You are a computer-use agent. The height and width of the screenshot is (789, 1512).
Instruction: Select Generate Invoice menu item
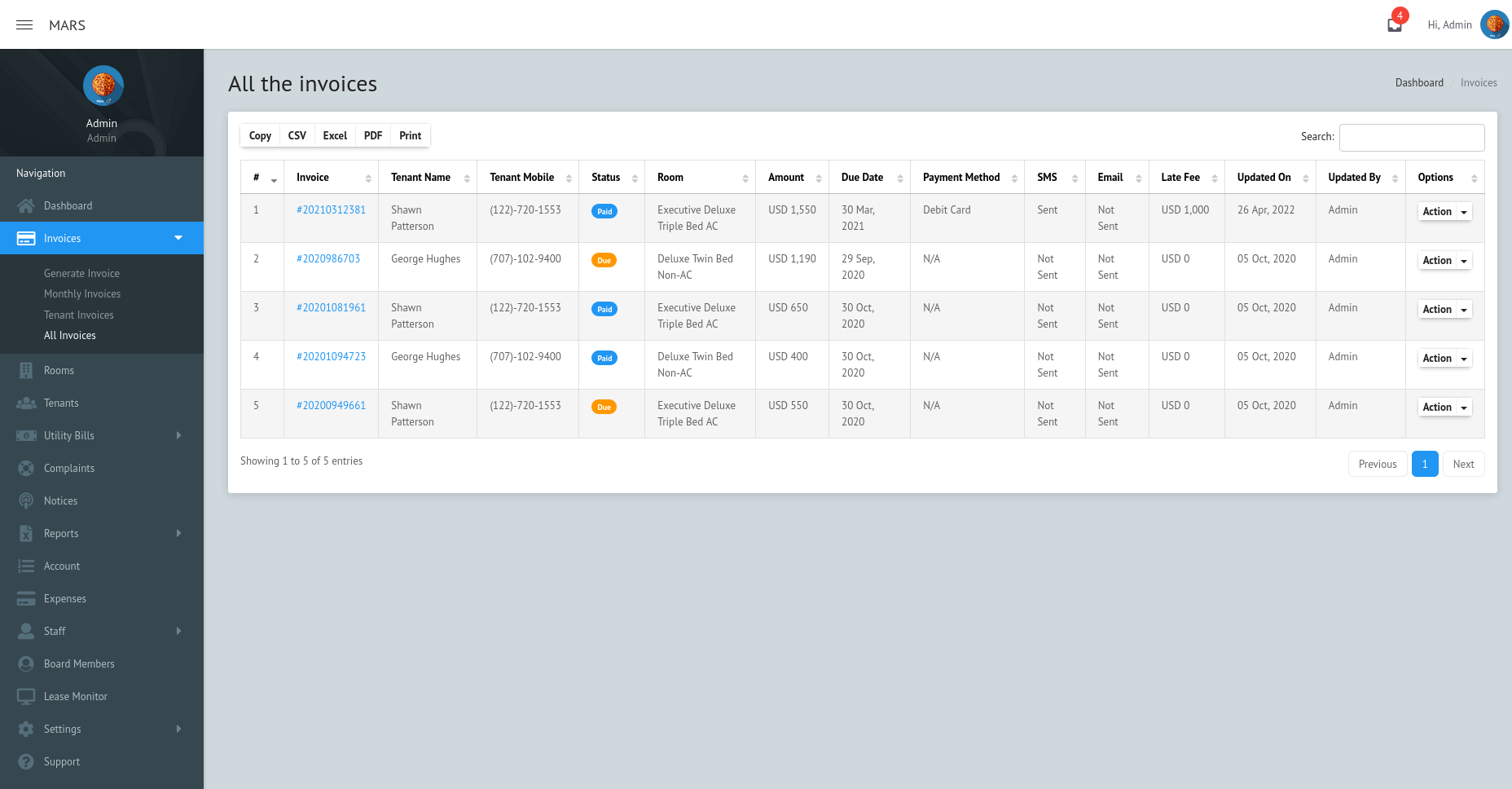[81, 273]
